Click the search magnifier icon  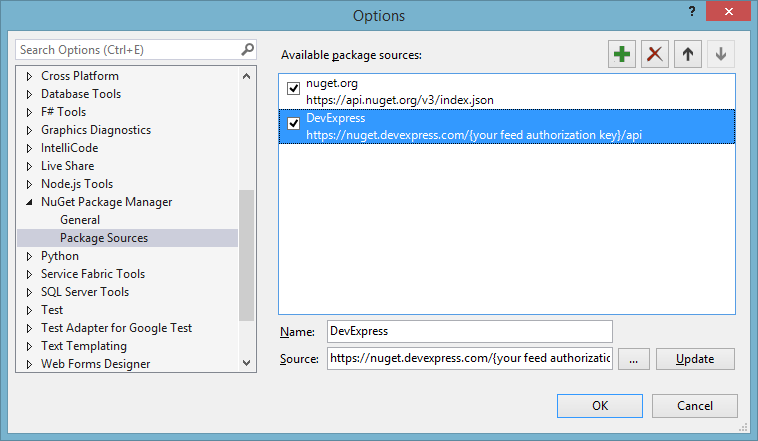[x=248, y=49]
